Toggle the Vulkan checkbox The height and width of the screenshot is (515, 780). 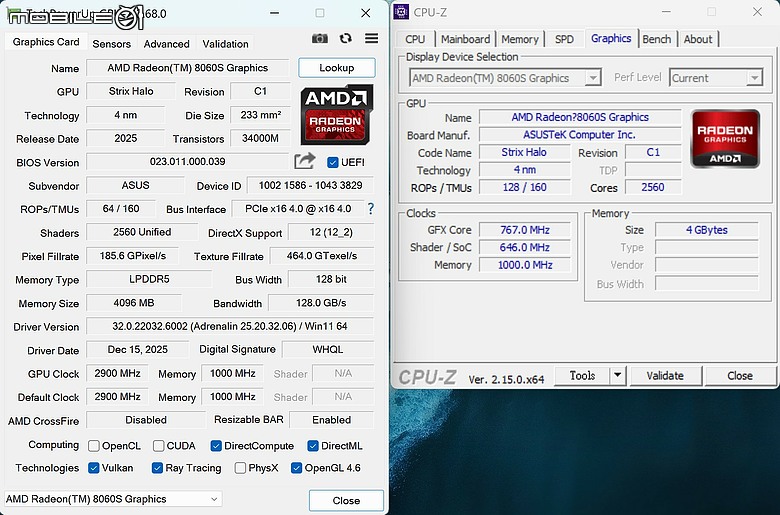94,468
